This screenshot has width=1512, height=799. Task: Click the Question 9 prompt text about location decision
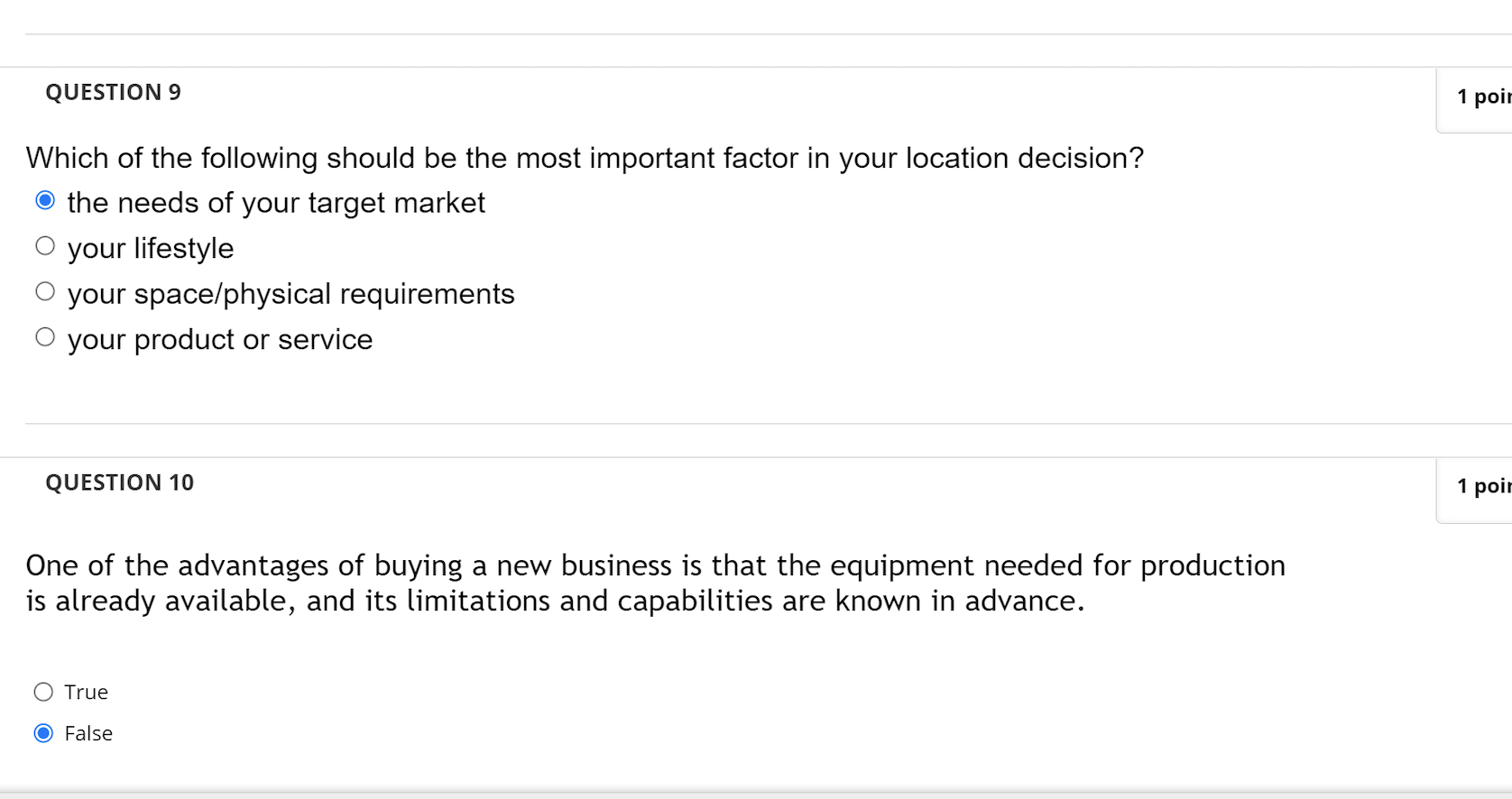pyautogui.click(x=585, y=158)
